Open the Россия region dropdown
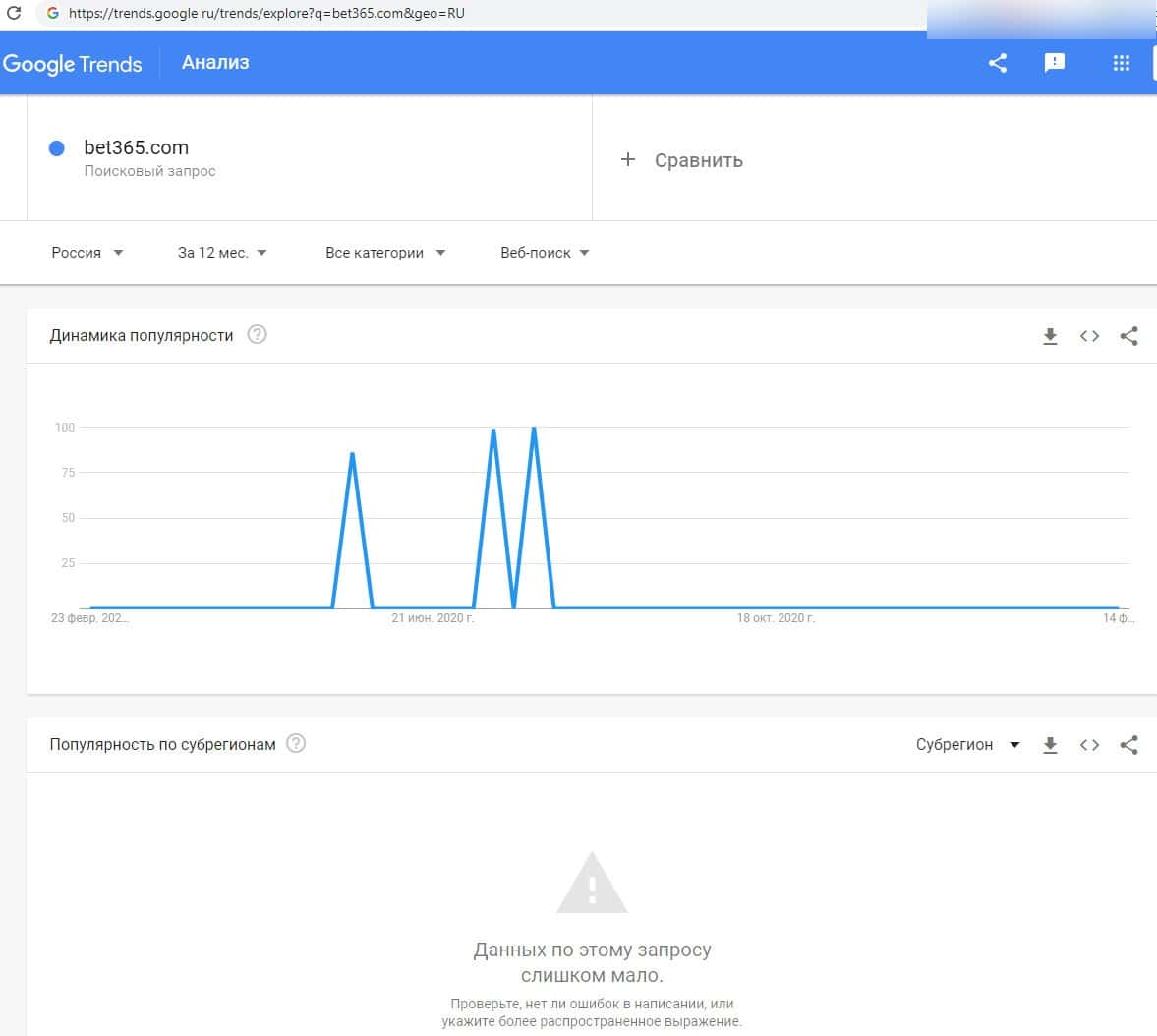The image size is (1157, 1036). 87,253
